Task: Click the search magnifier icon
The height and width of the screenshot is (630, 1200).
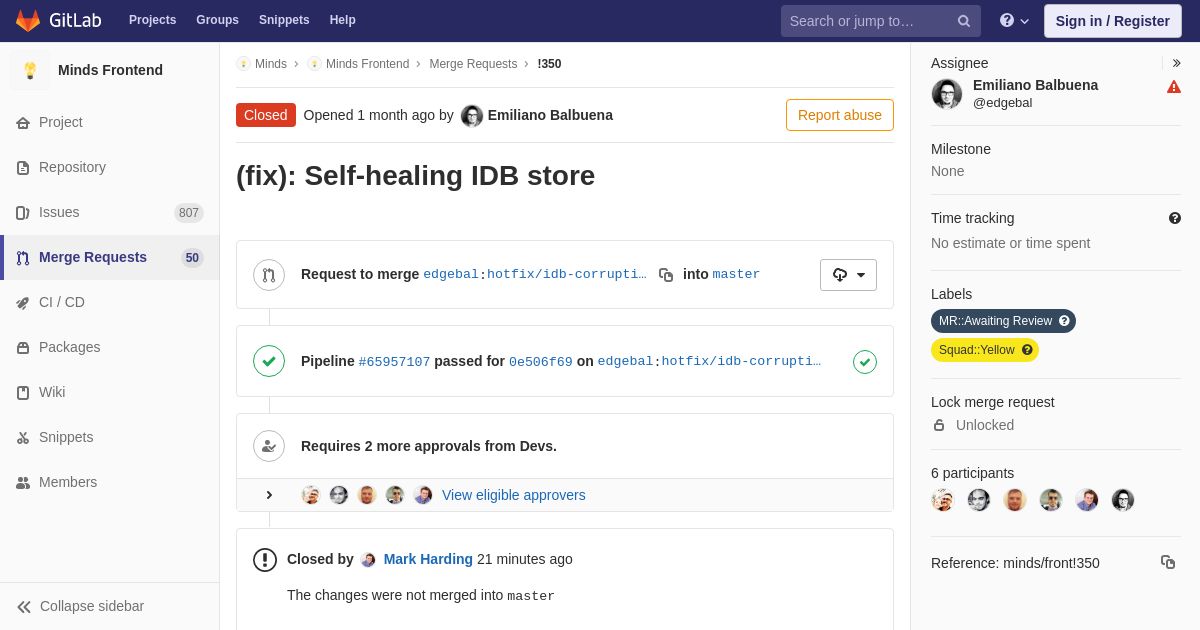Action: click(964, 21)
